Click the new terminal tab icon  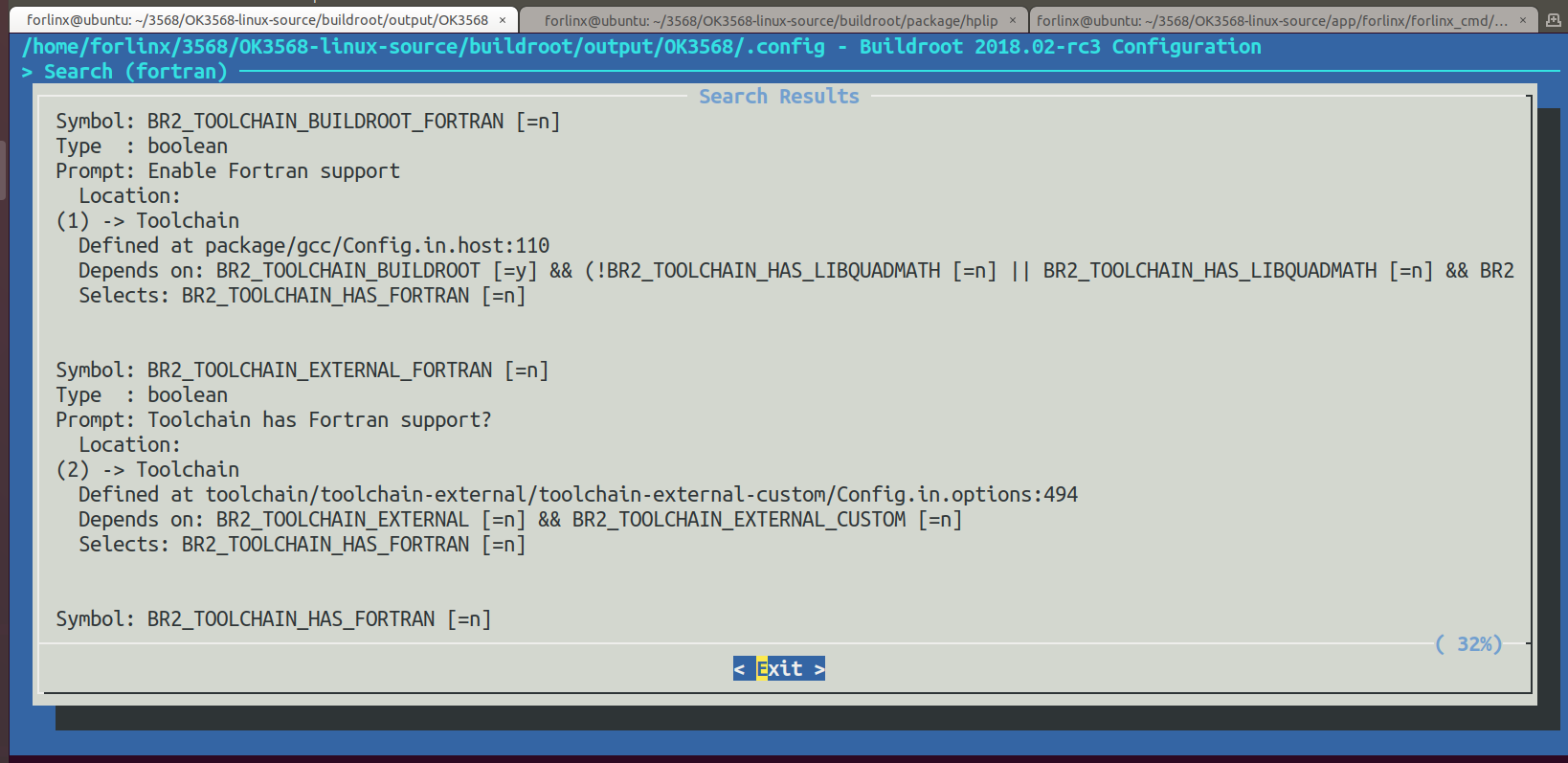(1553, 20)
